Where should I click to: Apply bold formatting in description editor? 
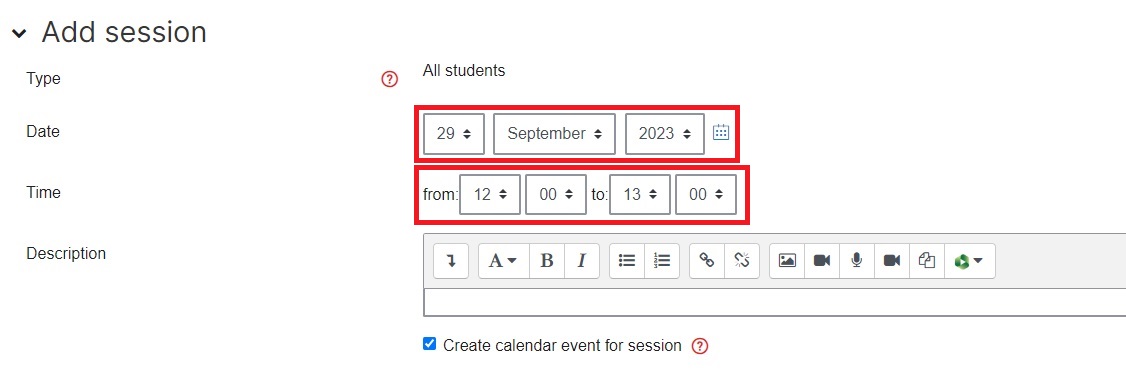click(x=546, y=261)
